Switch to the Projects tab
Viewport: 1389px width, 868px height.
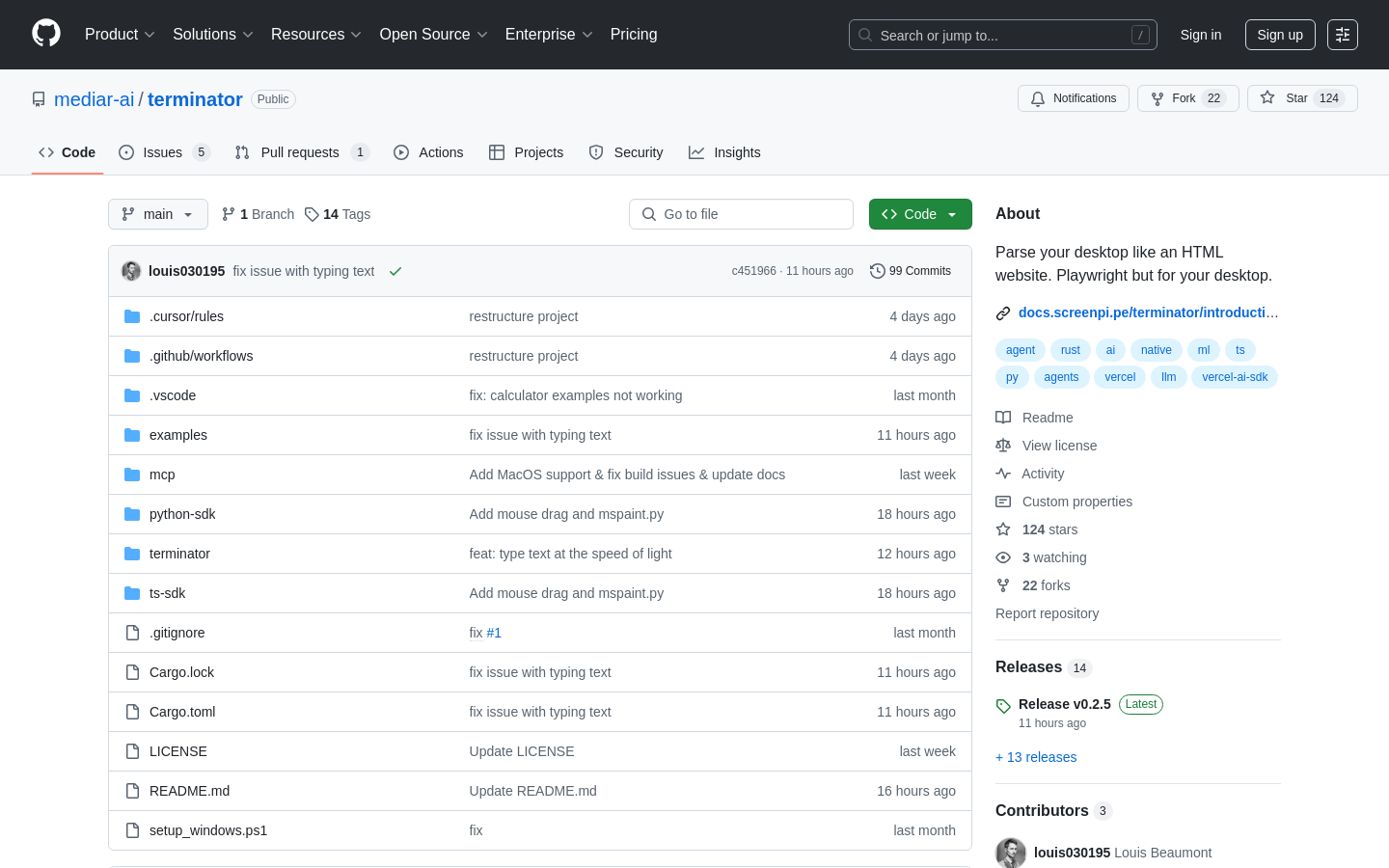[x=526, y=152]
